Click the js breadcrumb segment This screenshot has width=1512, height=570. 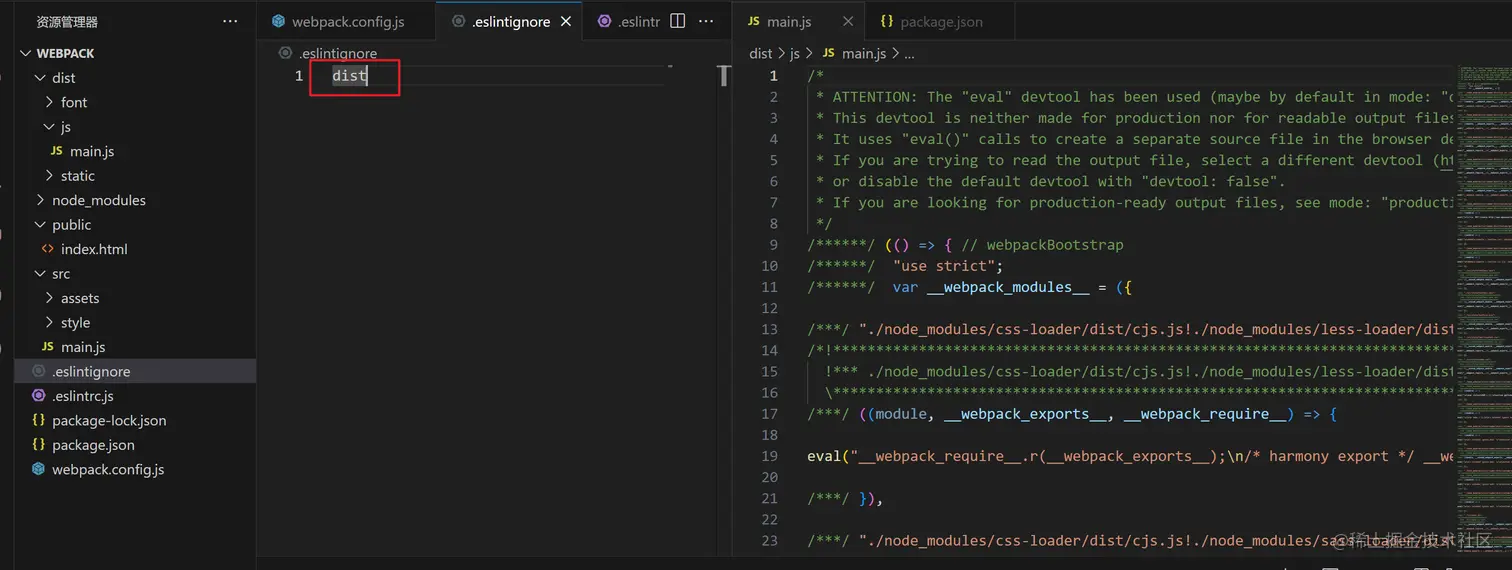click(795, 53)
